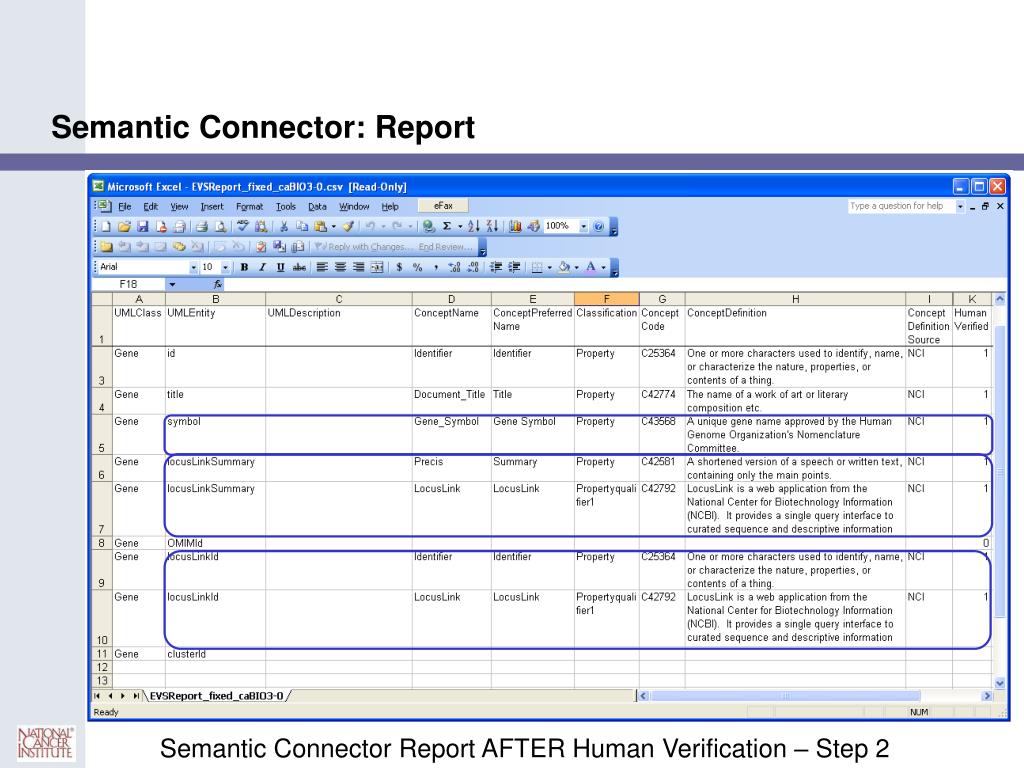Click the Paste clipboard icon
Image resolution: width=1024 pixels, height=768 pixels.
[320, 227]
